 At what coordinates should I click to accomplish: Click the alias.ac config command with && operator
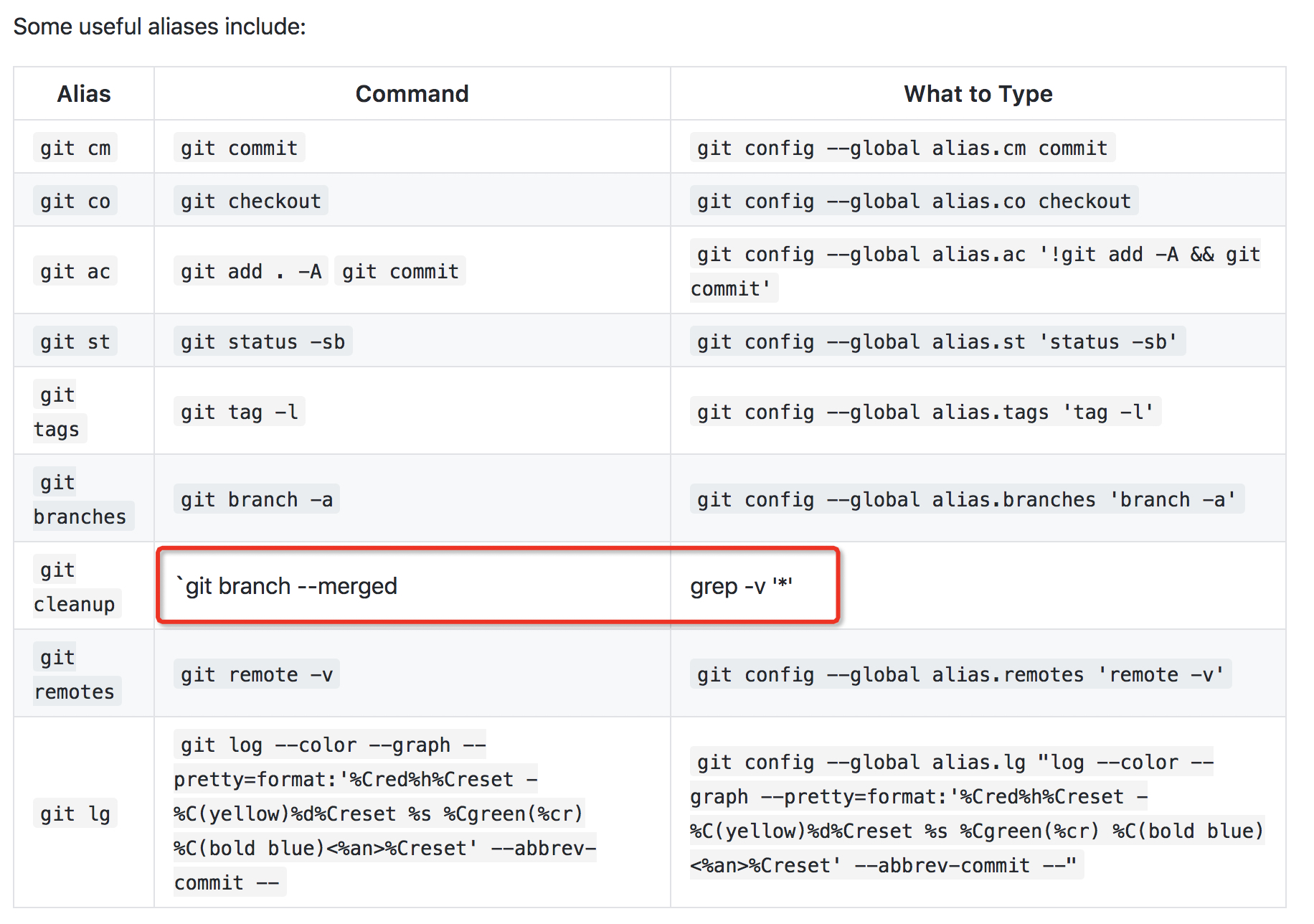975,270
